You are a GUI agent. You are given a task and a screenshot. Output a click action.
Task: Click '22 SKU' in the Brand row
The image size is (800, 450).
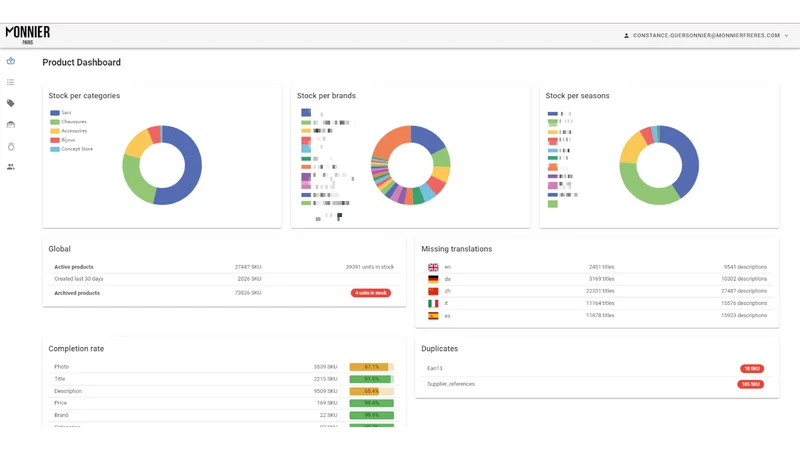click(329, 415)
